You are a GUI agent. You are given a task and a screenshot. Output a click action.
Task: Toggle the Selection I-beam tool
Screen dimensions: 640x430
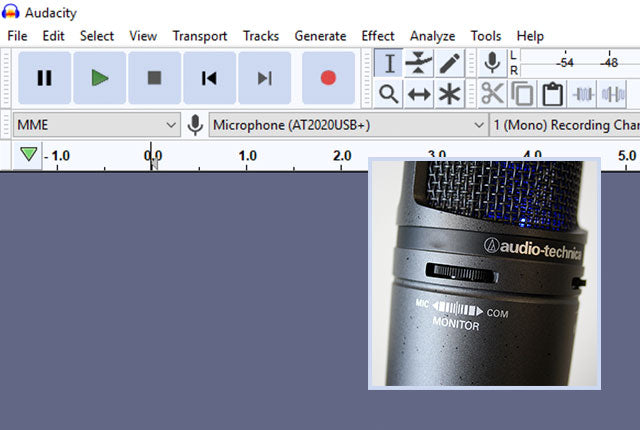click(x=389, y=63)
